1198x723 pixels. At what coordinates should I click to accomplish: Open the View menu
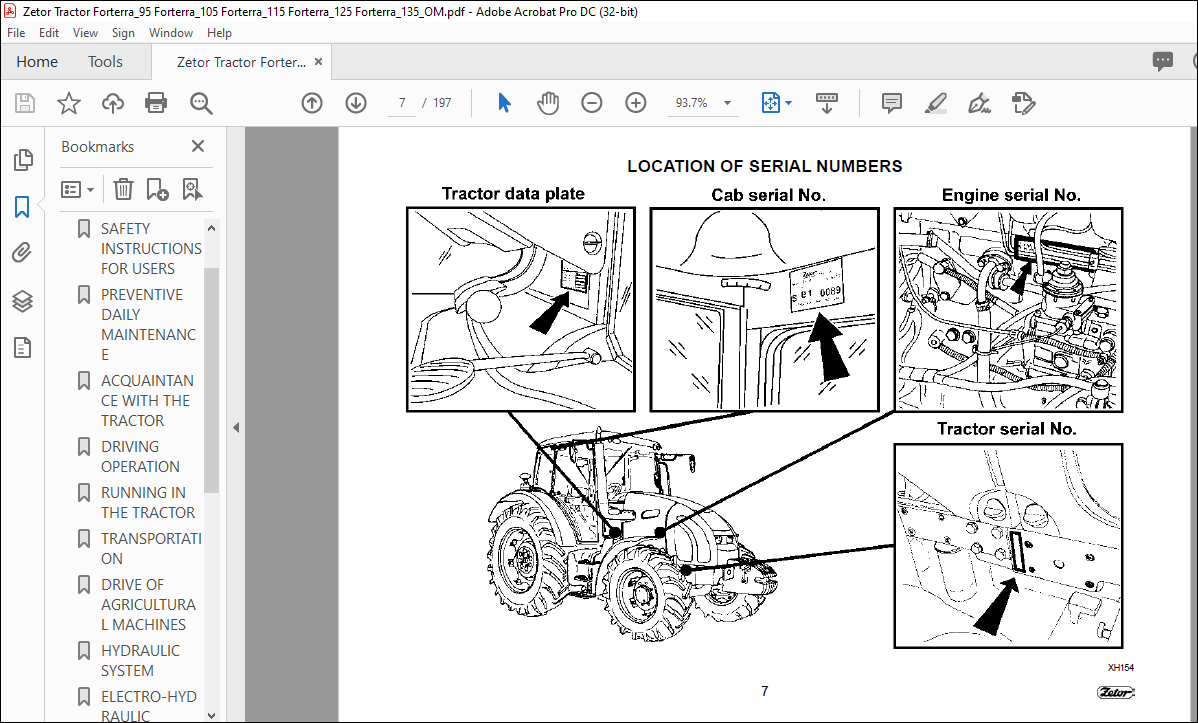85,33
